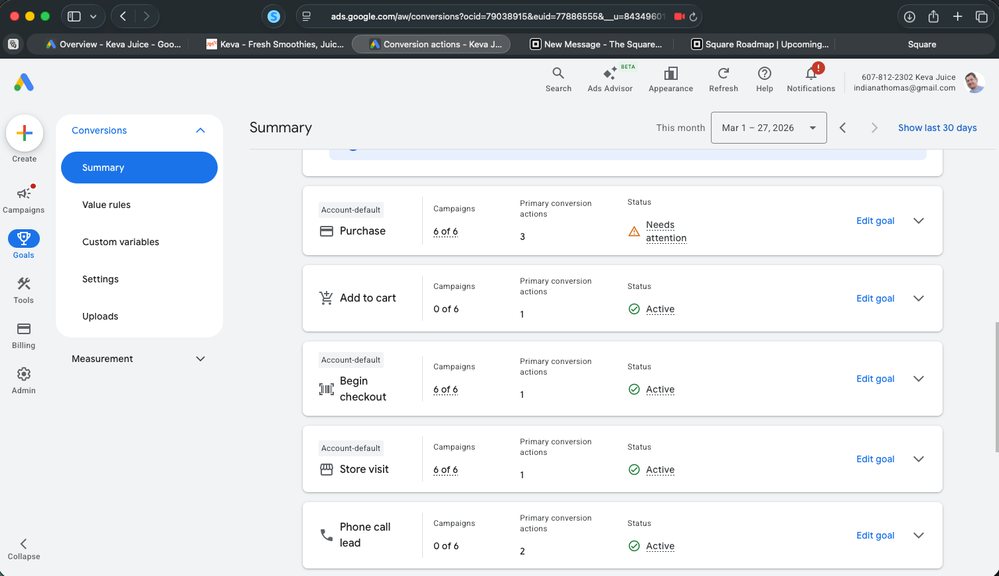Switch to Square Roadmap browser tab
The height and width of the screenshot is (576, 999).
click(760, 44)
